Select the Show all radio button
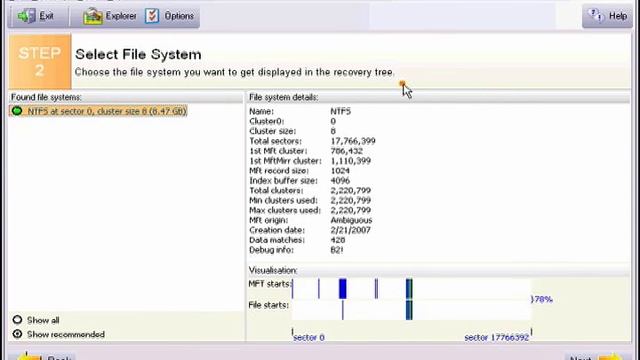The height and width of the screenshot is (360, 640). (17, 320)
